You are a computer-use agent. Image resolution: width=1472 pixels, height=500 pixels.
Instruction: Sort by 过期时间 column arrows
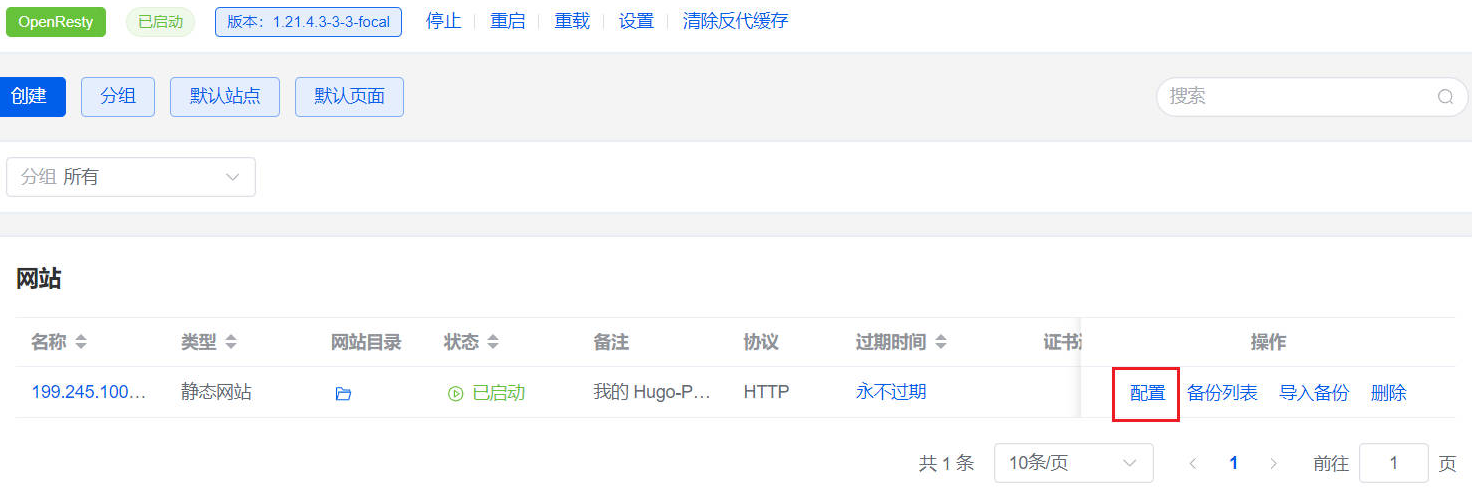point(940,343)
